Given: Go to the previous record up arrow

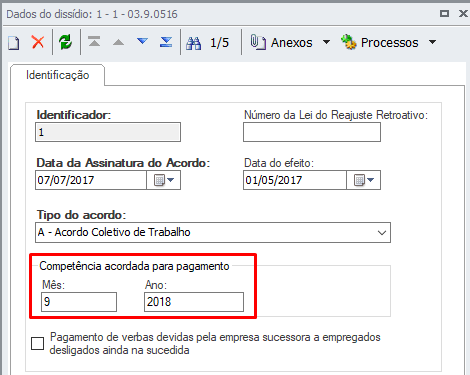Looking at the screenshot, I should [x=118, y=42].
